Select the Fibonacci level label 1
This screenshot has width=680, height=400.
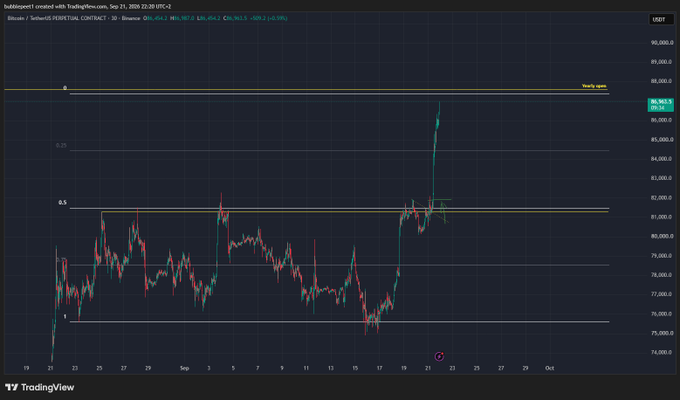click(x=65, y=317)
